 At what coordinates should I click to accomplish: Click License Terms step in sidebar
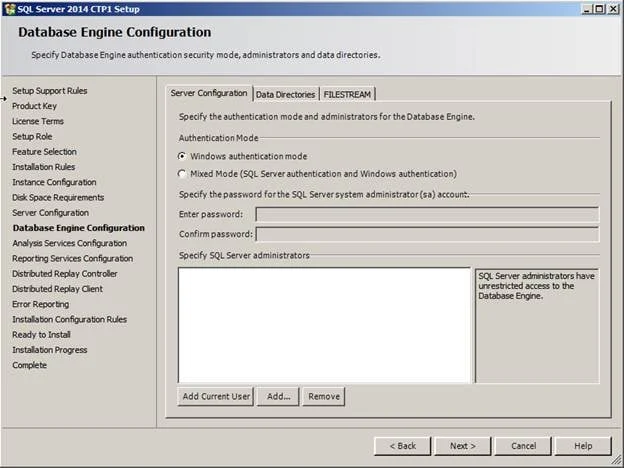(38, 121)
